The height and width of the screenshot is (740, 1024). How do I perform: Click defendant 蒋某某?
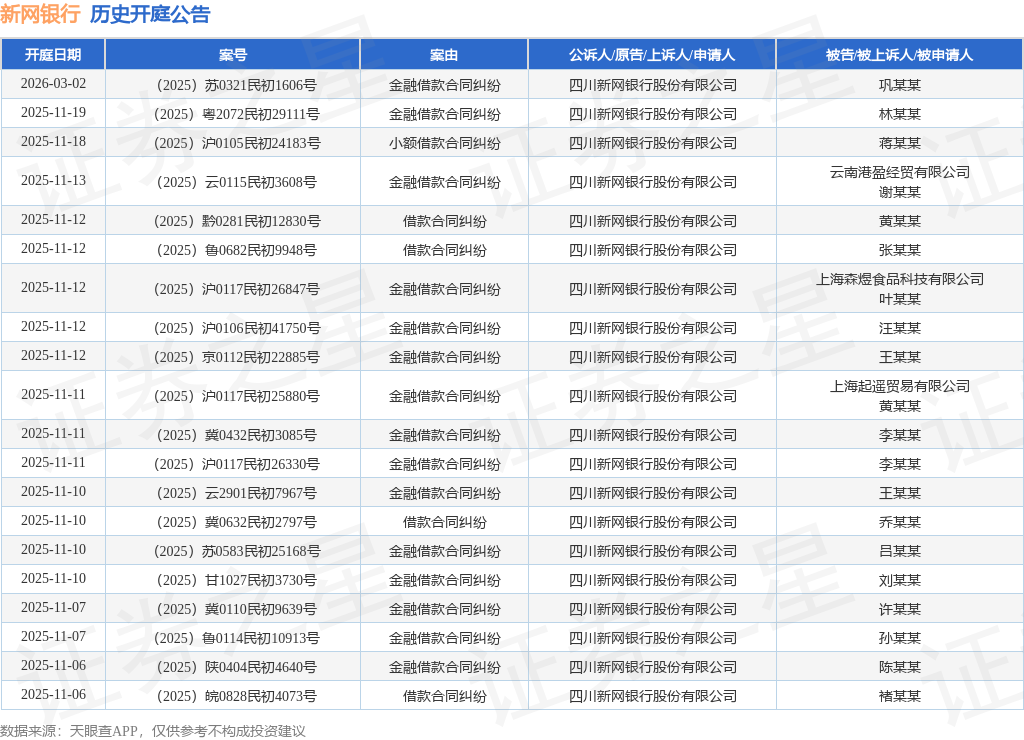[899, 143]
